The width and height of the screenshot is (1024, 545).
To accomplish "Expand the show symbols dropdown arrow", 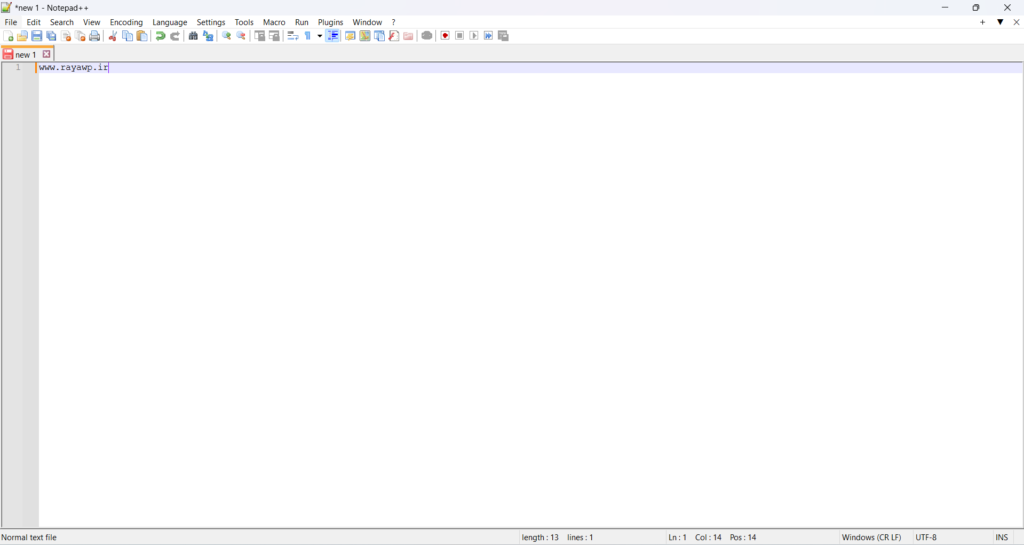I will [x=320, y=36].
